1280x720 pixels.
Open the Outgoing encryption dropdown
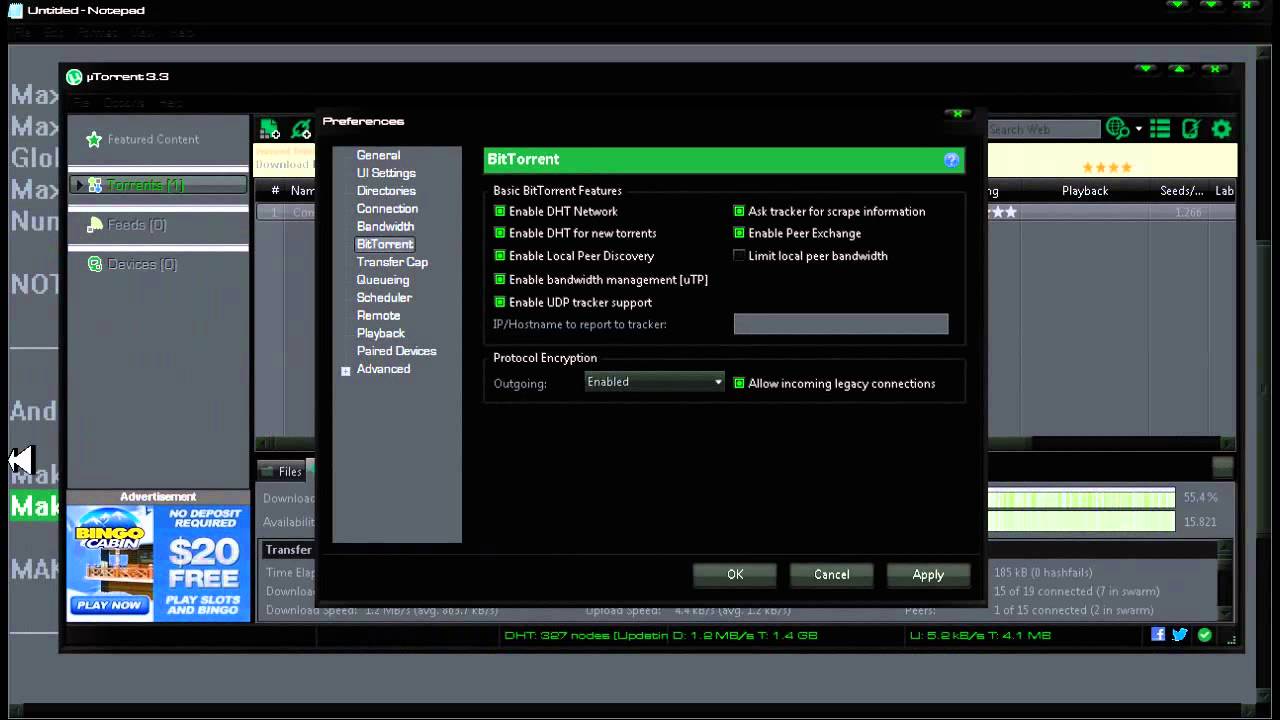coord(654,382)
